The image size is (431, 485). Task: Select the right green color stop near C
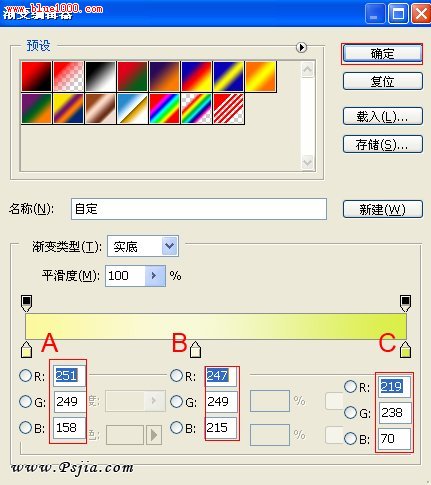coord(405,350)
